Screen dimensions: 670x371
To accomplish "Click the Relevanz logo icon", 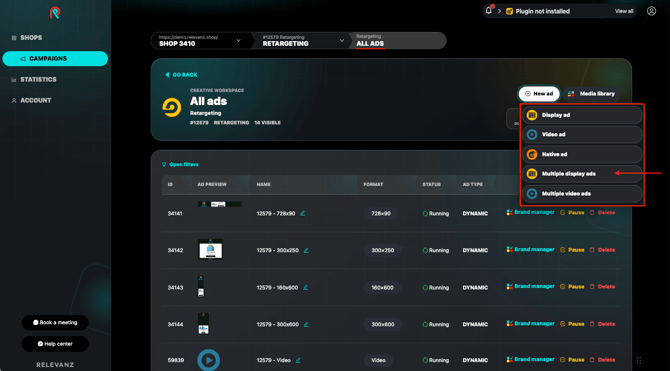I will (55, 13).
